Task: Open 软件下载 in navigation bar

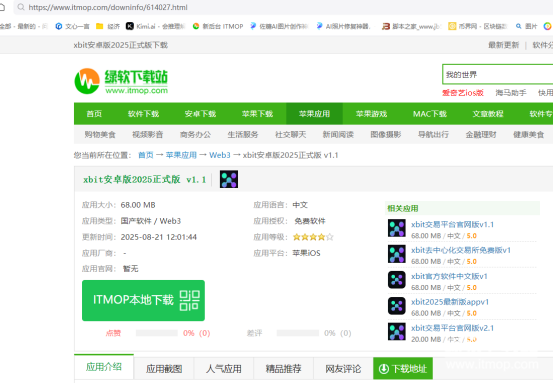Action: click(143, 114)
